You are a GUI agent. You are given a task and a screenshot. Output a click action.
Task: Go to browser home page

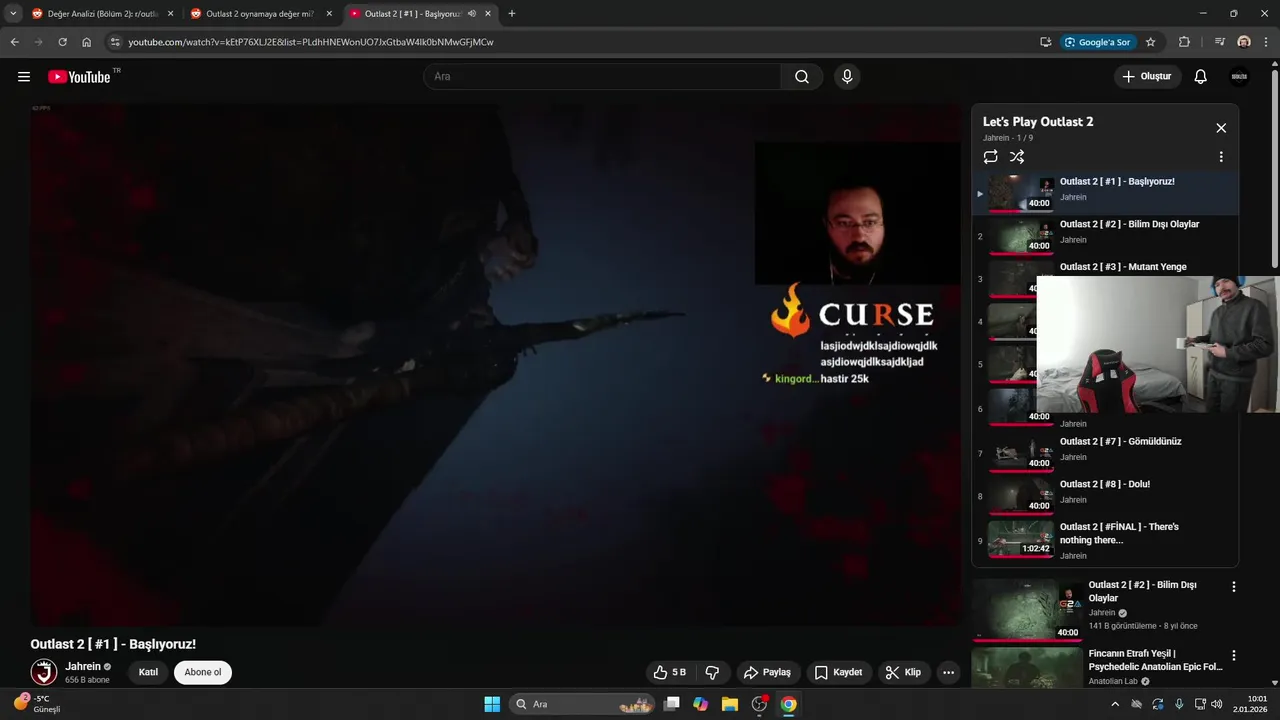pos(86,42)
